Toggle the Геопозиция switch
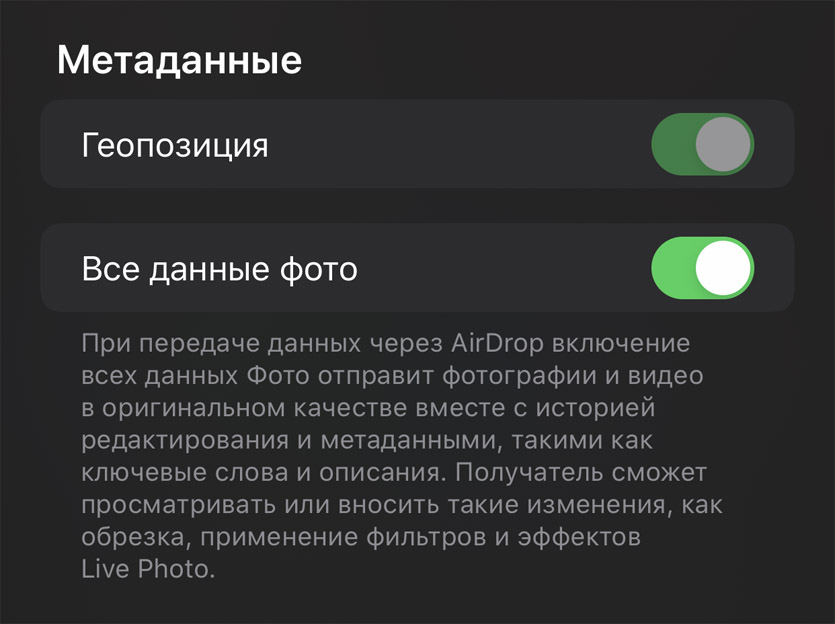The image size is (835, 624). [702, 144]
